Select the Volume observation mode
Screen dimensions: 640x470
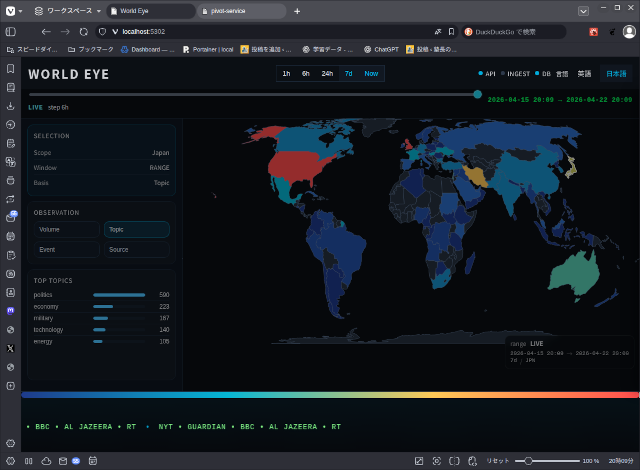66,229
